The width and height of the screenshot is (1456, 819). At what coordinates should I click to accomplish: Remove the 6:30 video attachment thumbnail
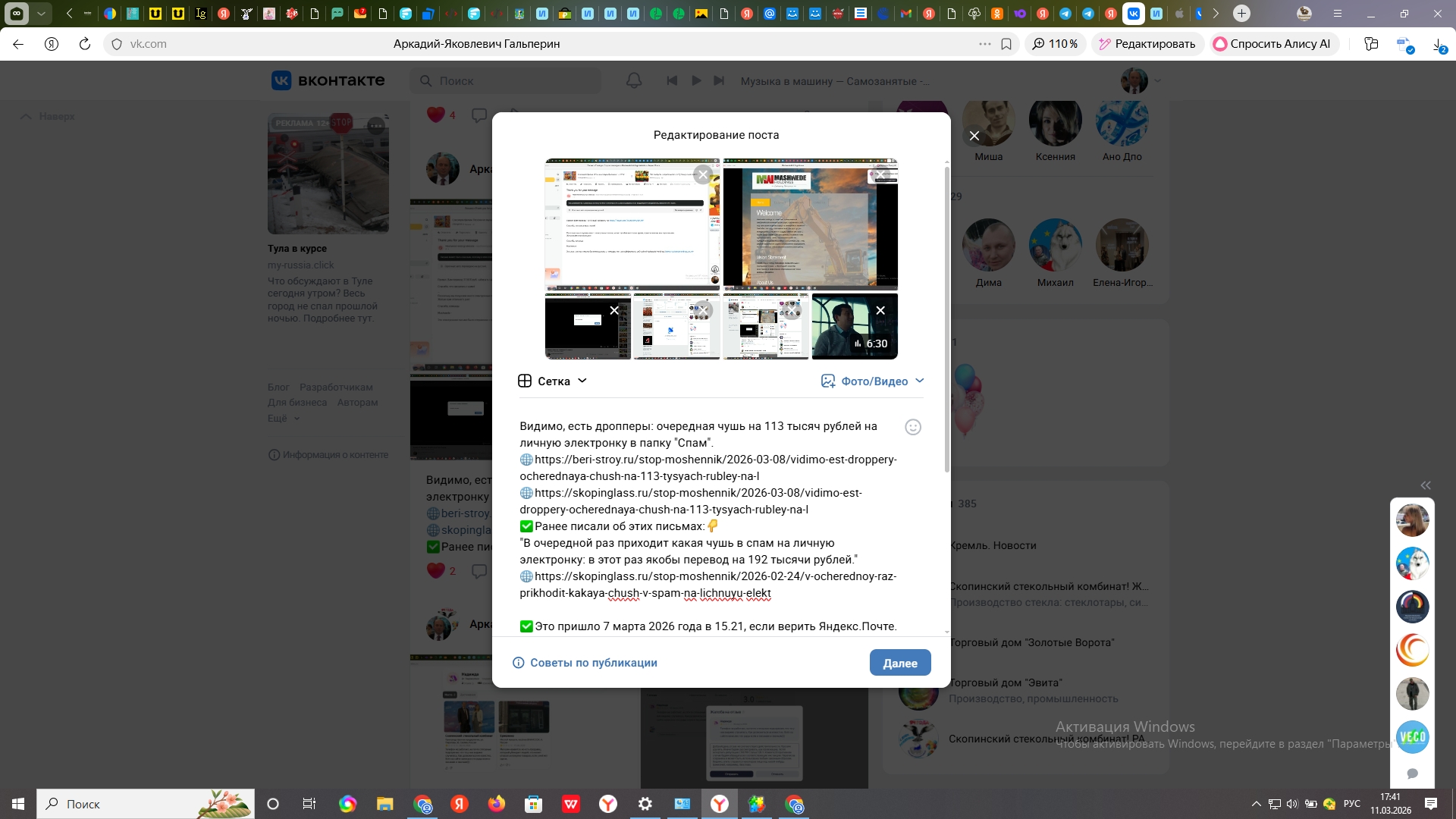click(880, 310)
